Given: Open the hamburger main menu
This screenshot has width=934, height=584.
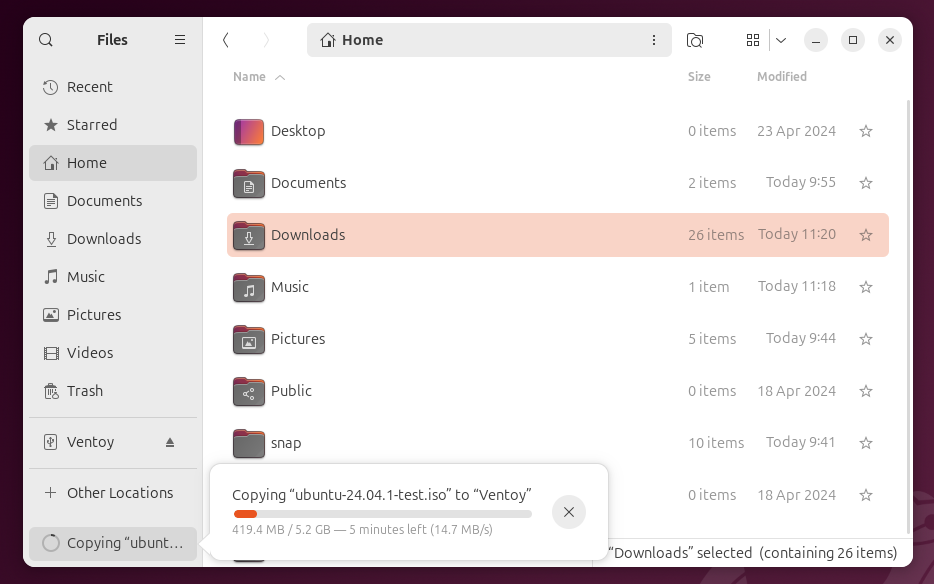Looking at the screenshot, I should (180, 40).
